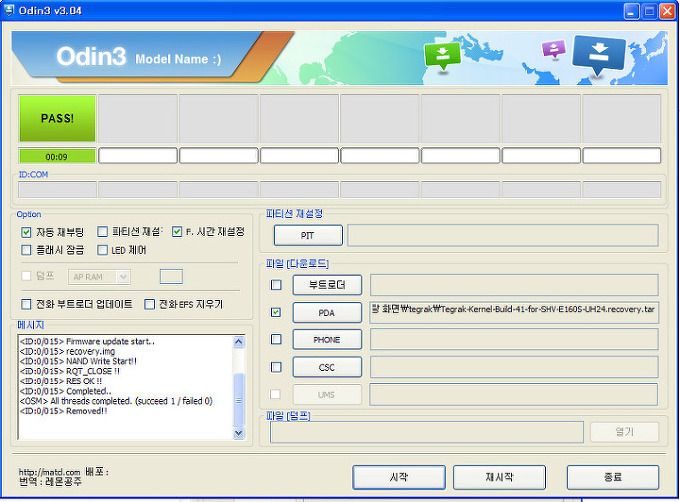Click the 부트로더 file path field
Image resolution: width=680 pixels, height=502 pixels.
tap(514, 285)
